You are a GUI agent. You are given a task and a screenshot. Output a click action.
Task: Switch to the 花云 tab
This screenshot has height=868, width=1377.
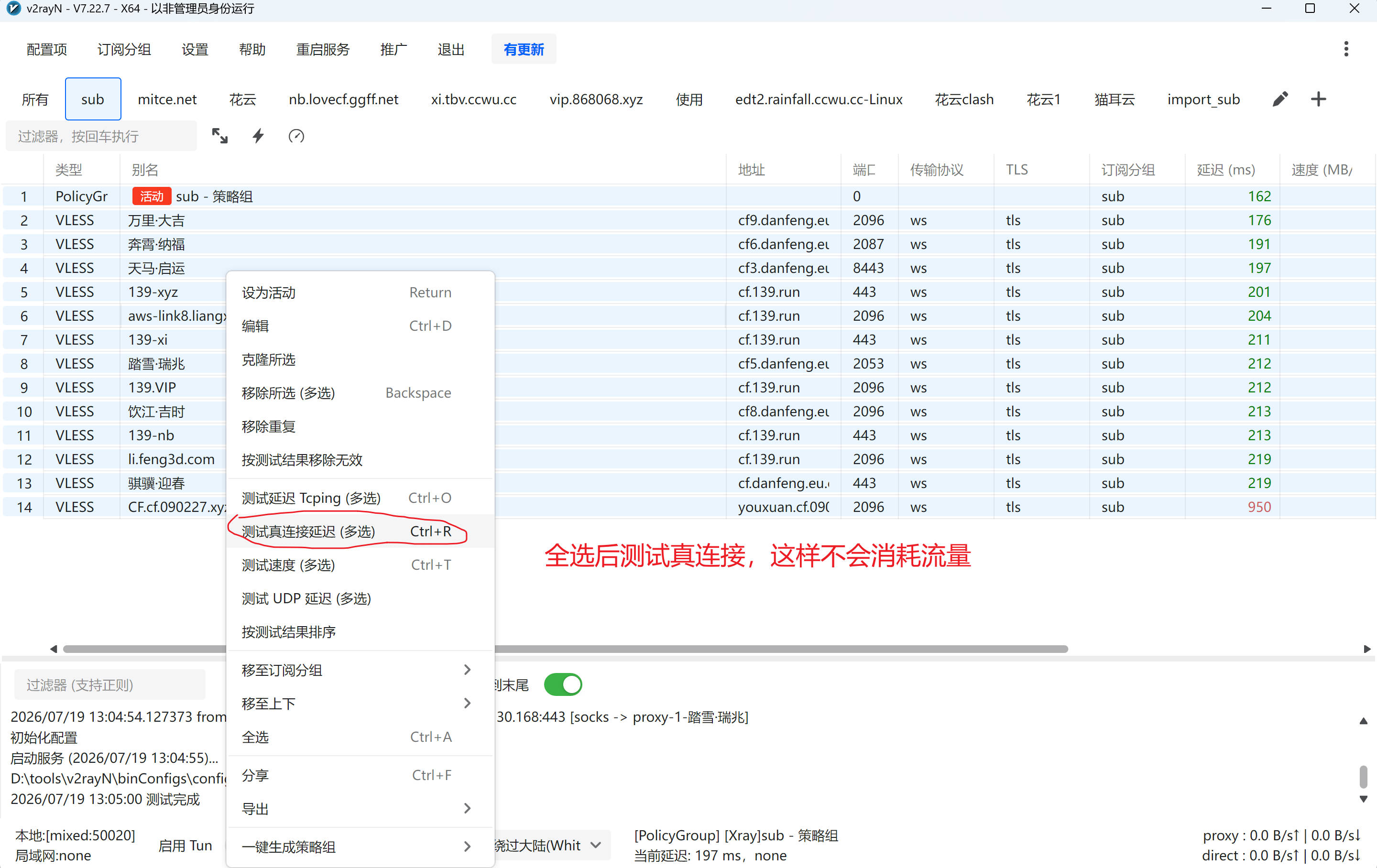click(242, 99)
